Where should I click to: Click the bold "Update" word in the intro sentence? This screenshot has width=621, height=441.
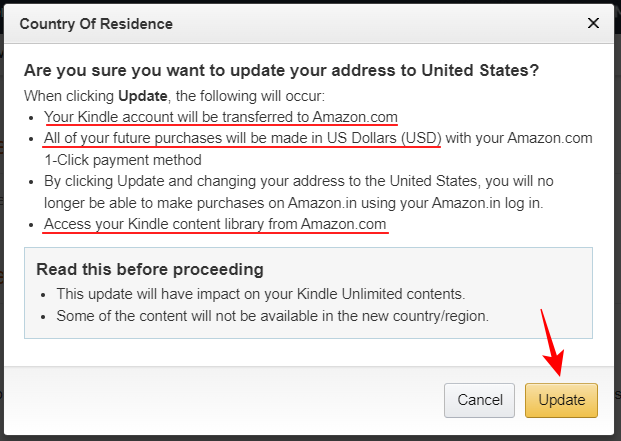(x=138, y=95)
